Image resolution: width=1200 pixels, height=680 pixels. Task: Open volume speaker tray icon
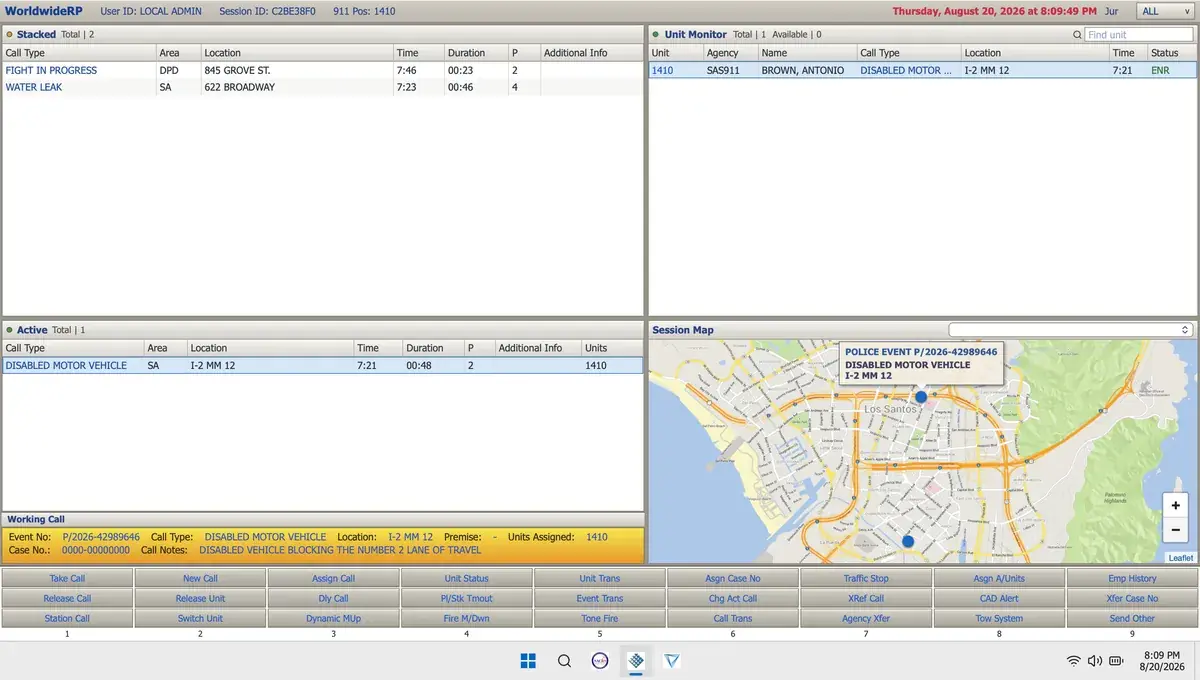[x=1095, y=660]
